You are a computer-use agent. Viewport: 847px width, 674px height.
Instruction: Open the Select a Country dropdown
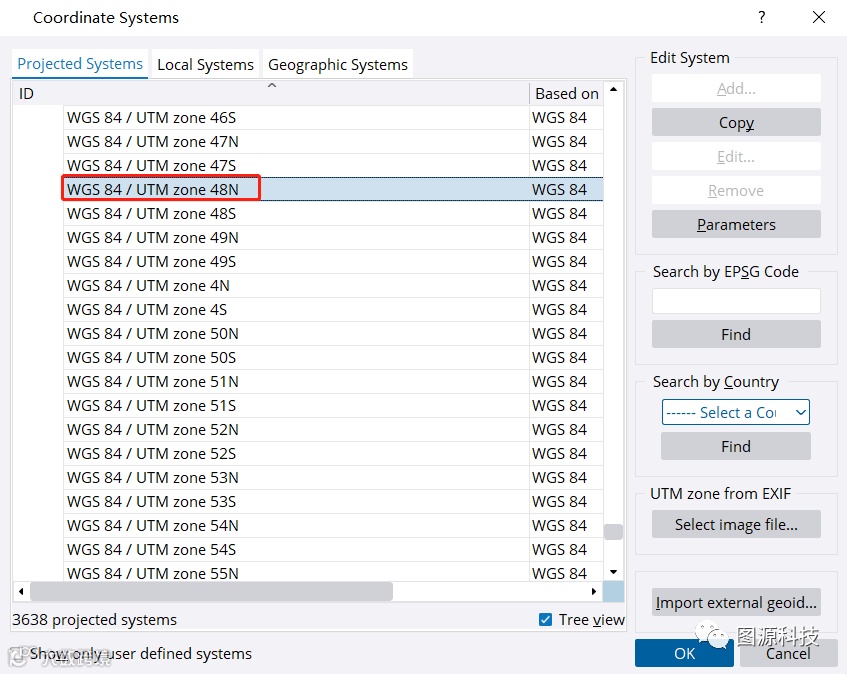[x=735, y=412]
